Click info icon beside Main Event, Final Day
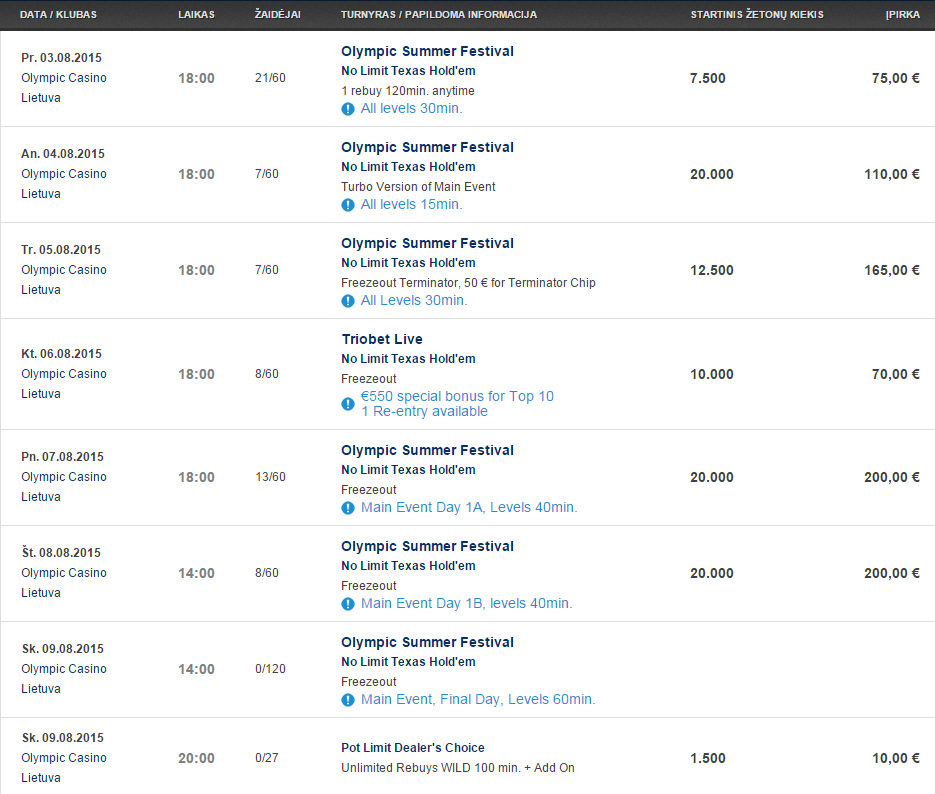Screen dimensions: 935x794 tap(348, 700)
